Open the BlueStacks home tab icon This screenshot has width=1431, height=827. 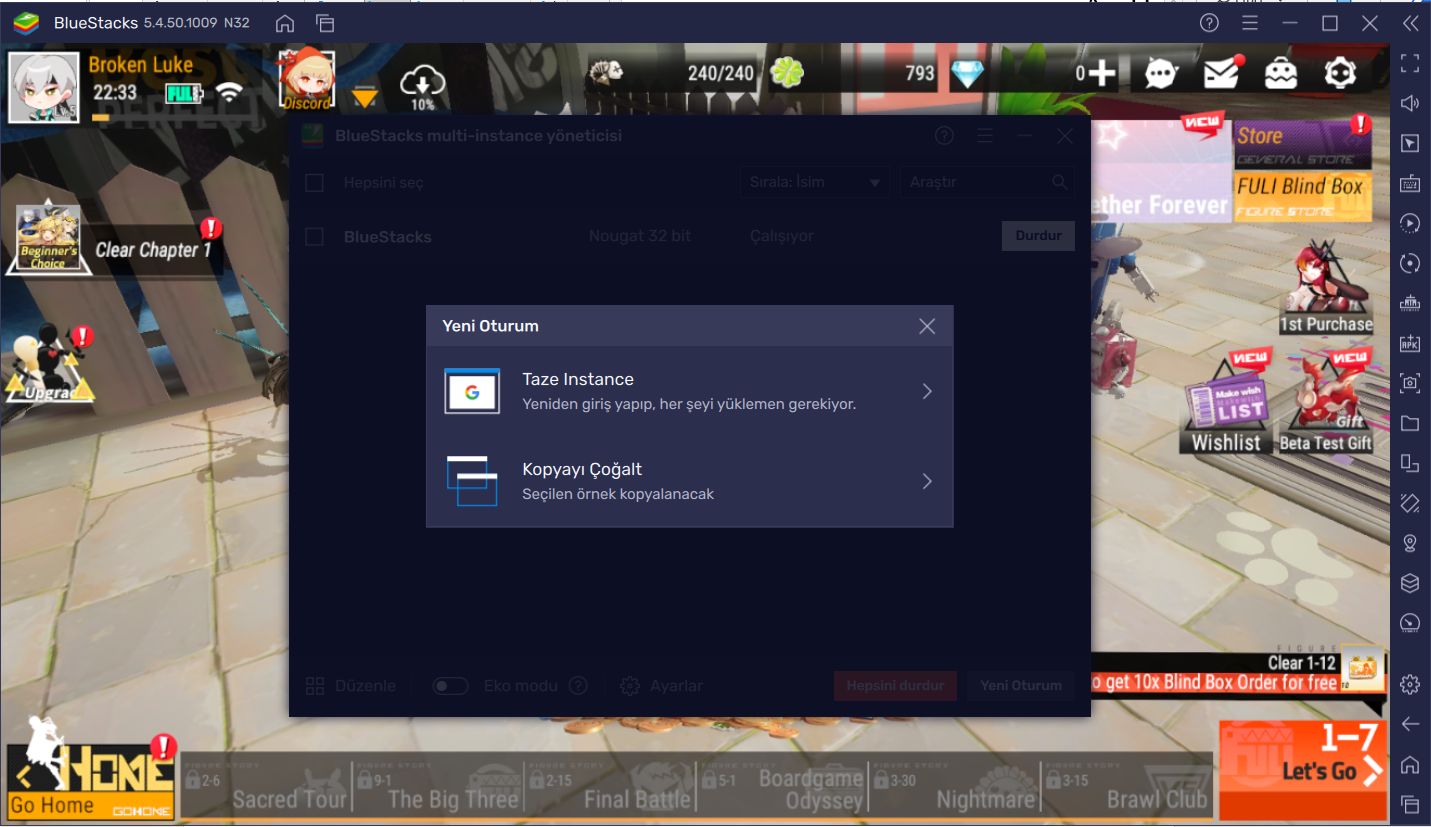click(x=285, y=23)
